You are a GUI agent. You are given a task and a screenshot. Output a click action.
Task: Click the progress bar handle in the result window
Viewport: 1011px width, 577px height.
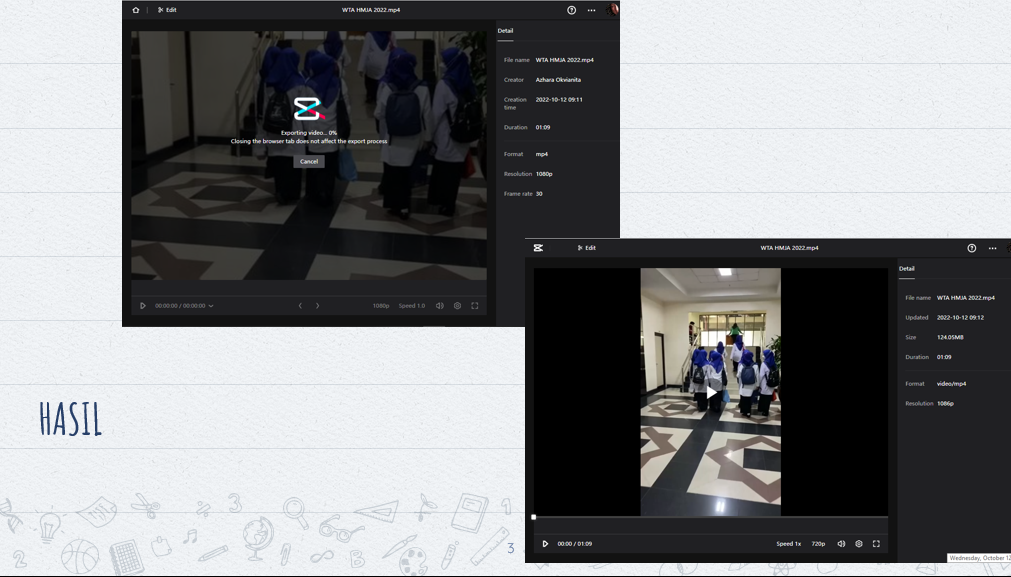534,517
